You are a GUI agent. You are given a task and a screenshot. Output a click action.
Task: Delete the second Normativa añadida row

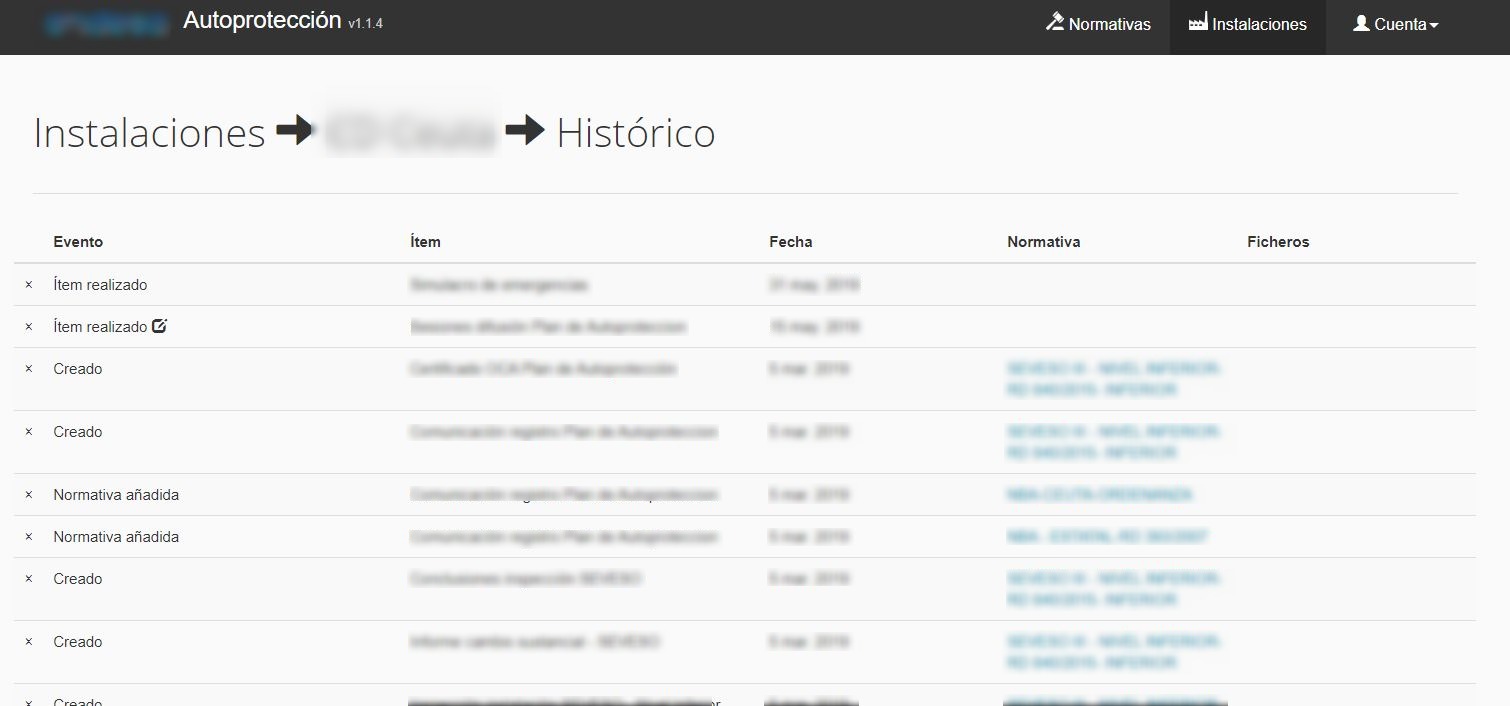point(29,537)
